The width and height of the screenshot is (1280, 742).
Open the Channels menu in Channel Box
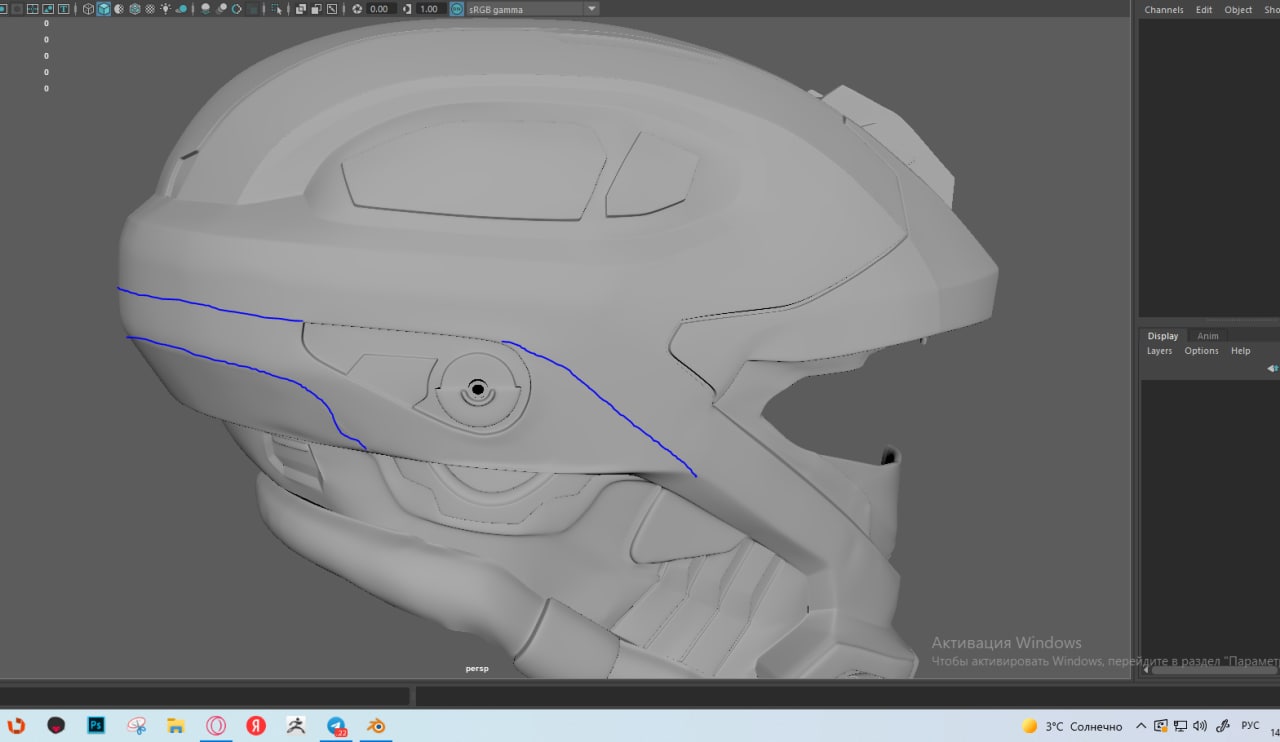pos(1164,10)
